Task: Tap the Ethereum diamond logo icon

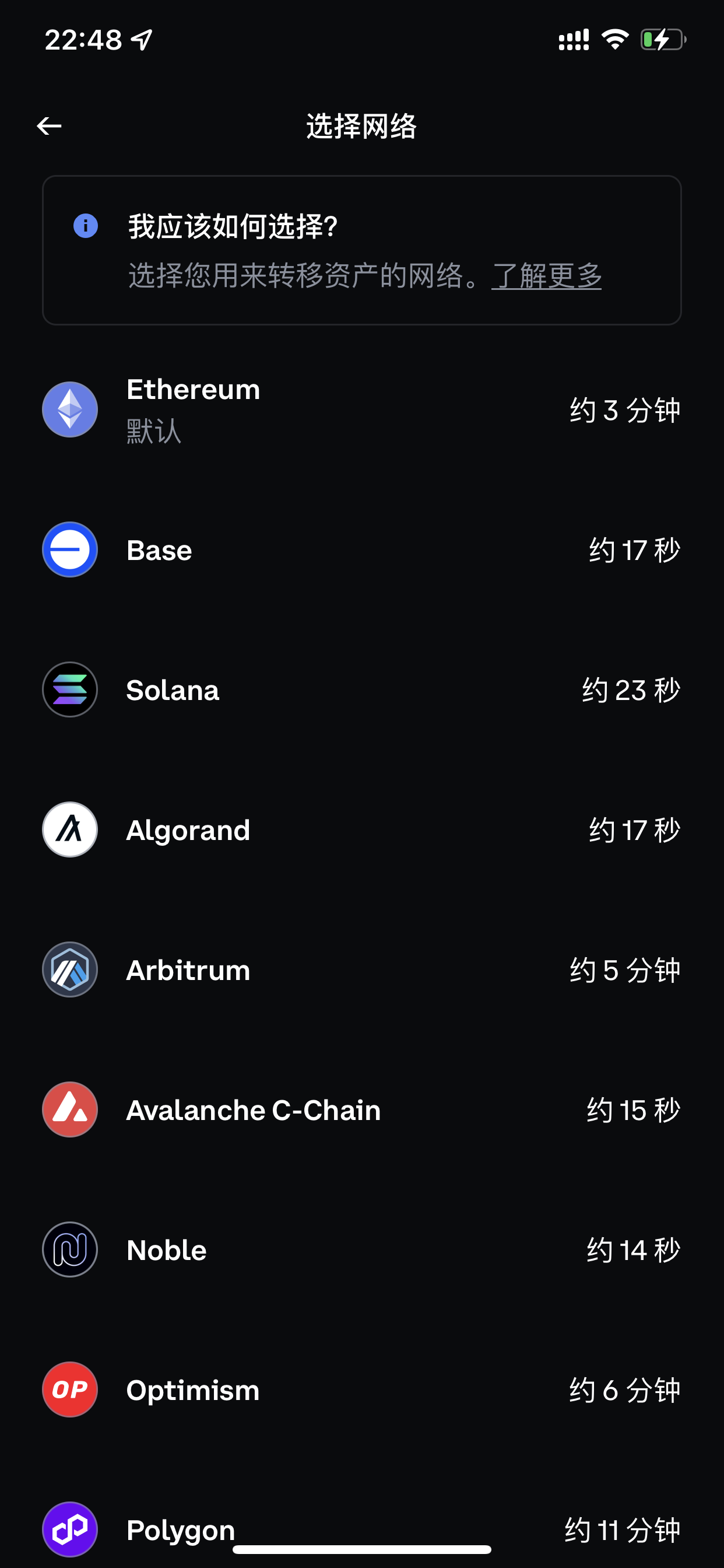Action: 70,409
